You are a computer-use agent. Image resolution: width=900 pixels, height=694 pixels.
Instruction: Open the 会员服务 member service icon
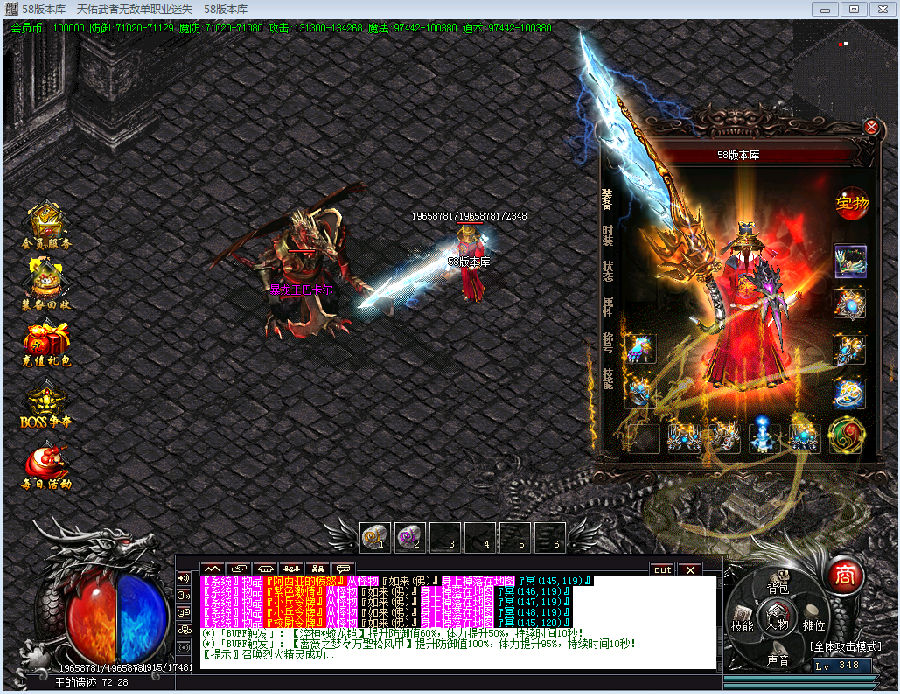click(x=46, y=224)
